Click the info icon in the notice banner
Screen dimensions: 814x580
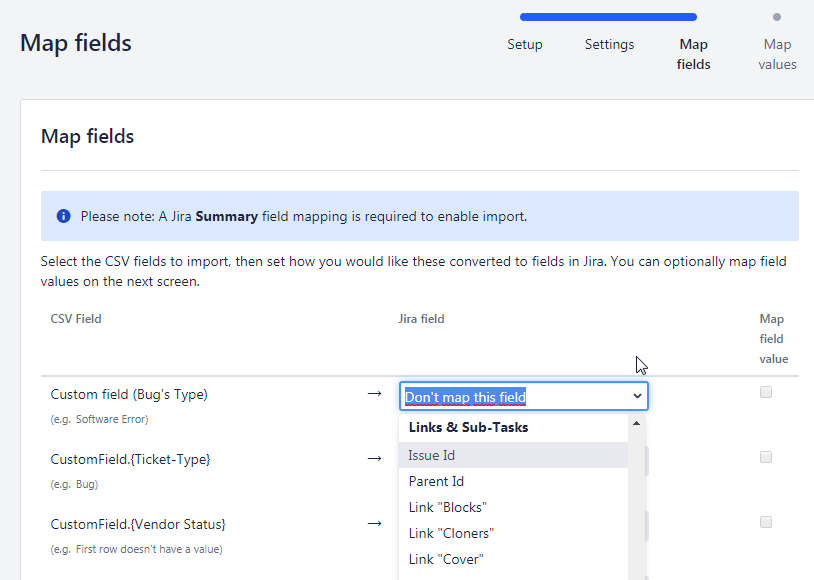(63, 216)
